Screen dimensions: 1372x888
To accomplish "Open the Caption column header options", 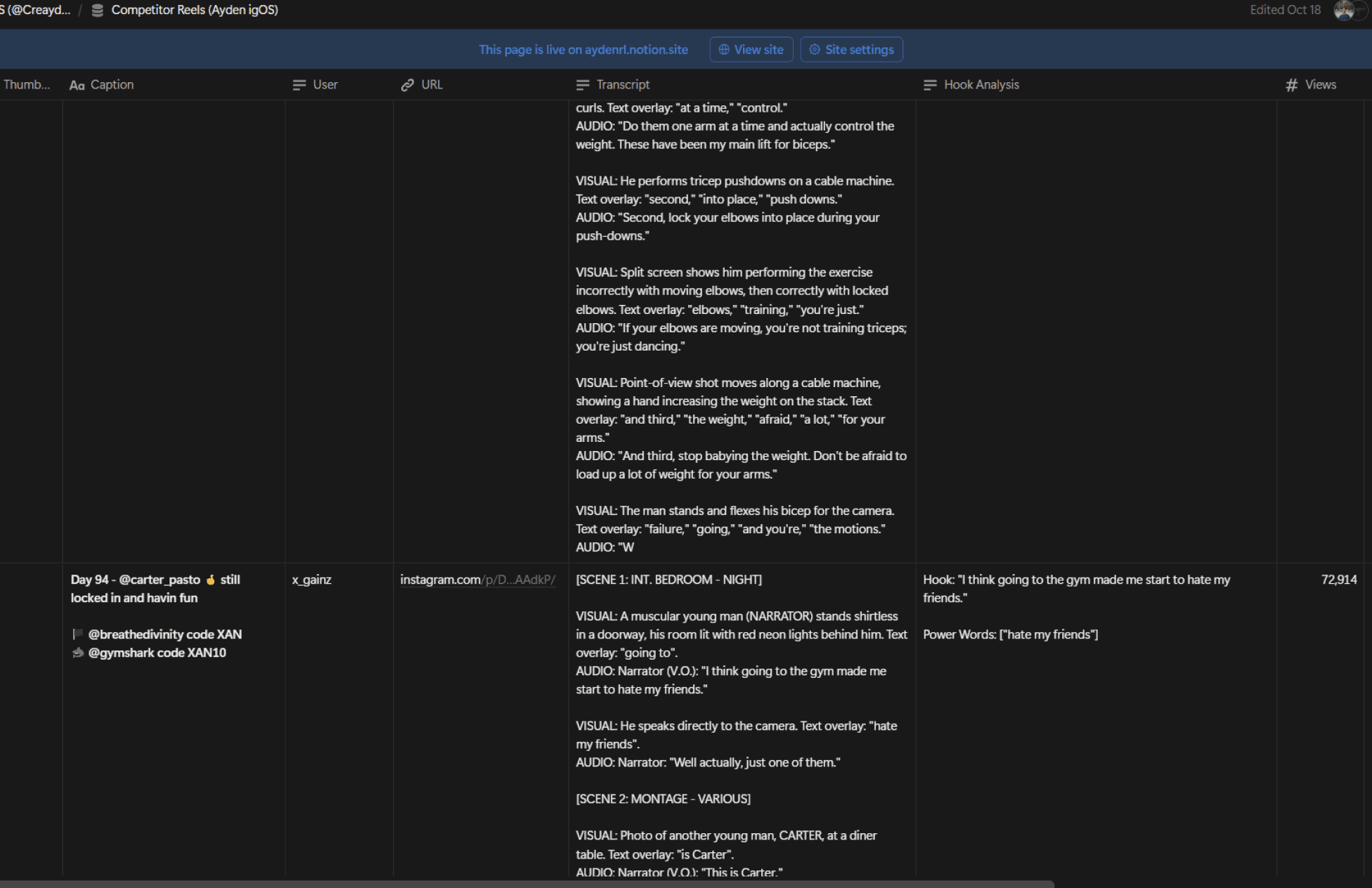I will [112, 85].
